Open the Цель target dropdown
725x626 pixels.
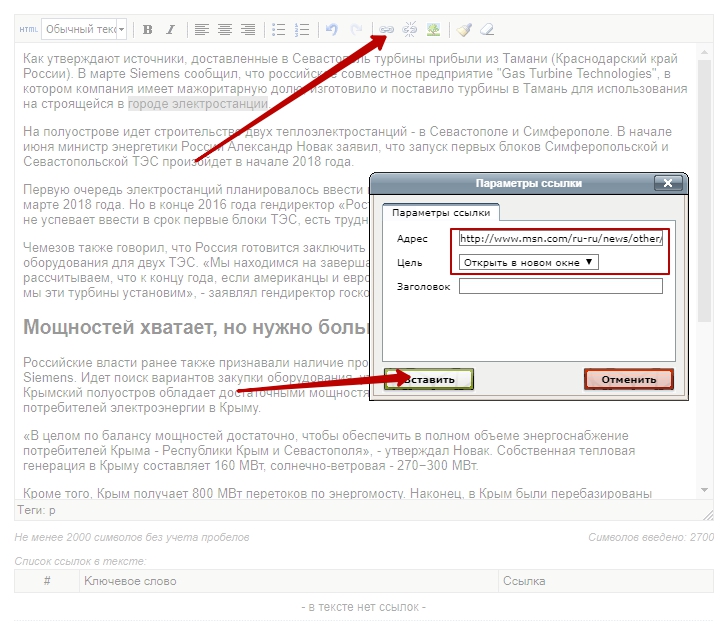coord(528,262)
